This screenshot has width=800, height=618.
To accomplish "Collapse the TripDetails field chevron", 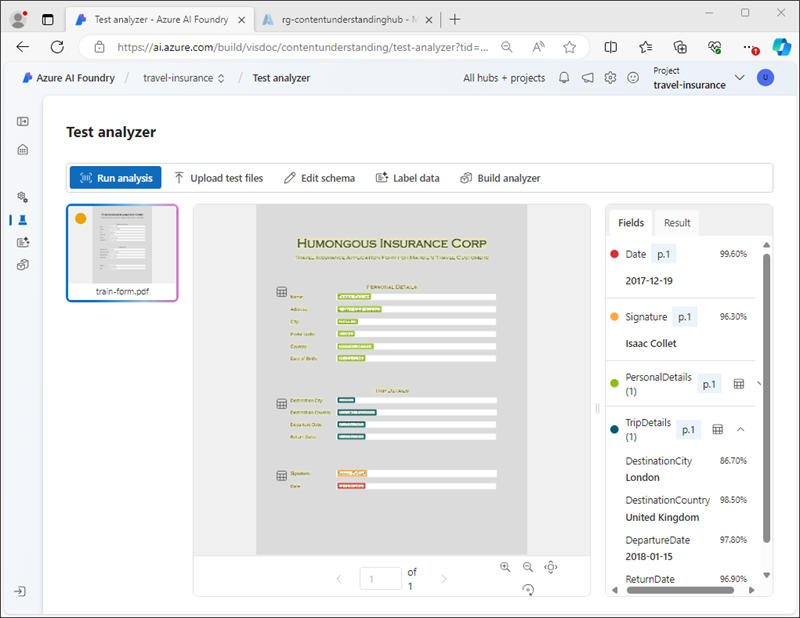I will coord(740,429).
